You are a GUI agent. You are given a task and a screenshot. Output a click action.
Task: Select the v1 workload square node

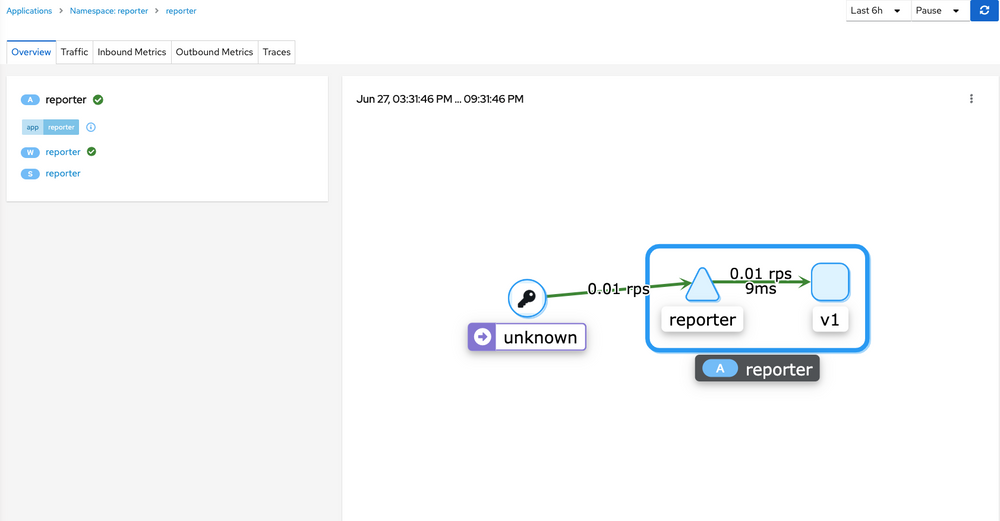point(830,282)
